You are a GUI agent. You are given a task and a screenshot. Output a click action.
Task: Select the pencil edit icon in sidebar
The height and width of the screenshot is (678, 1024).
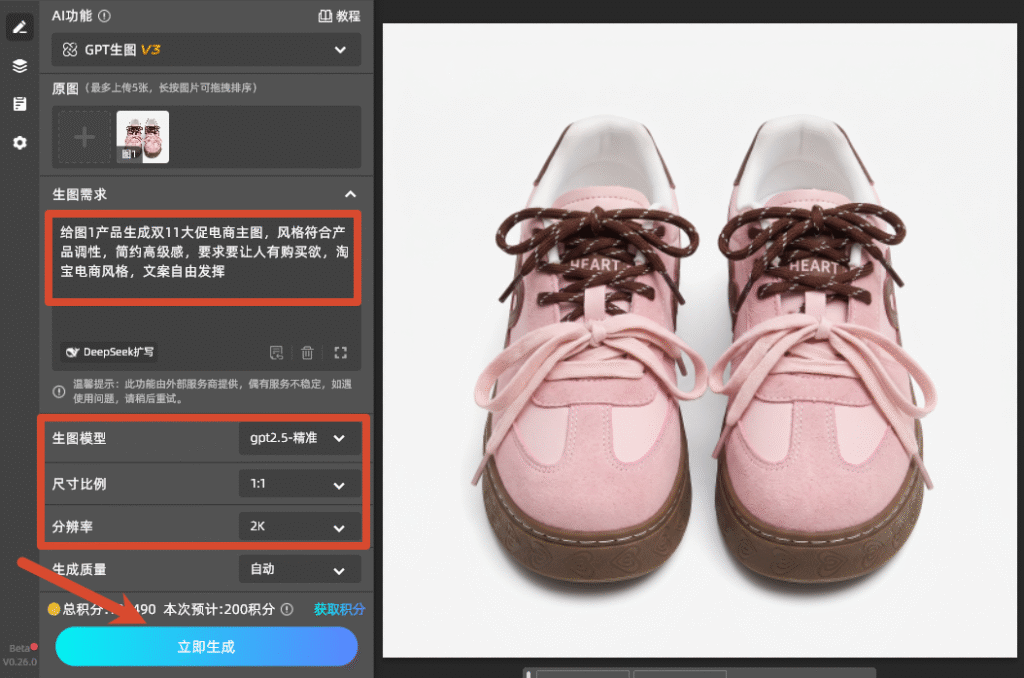pos(20,27)
